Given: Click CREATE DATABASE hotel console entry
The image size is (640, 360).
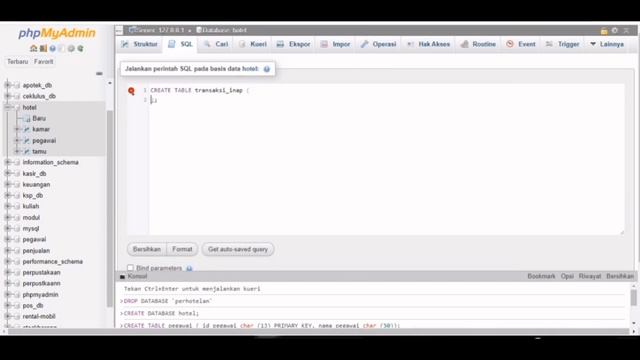Looking at the screenshot, I should click(161, 313).
